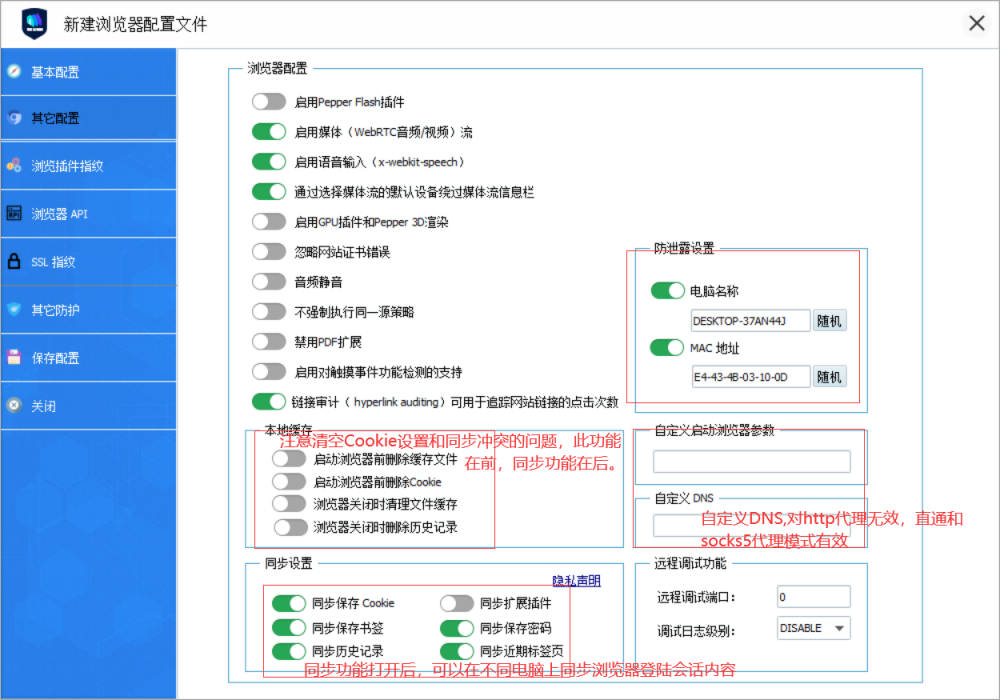Open 浏览插件指纹 via its icon

[14, 166]
